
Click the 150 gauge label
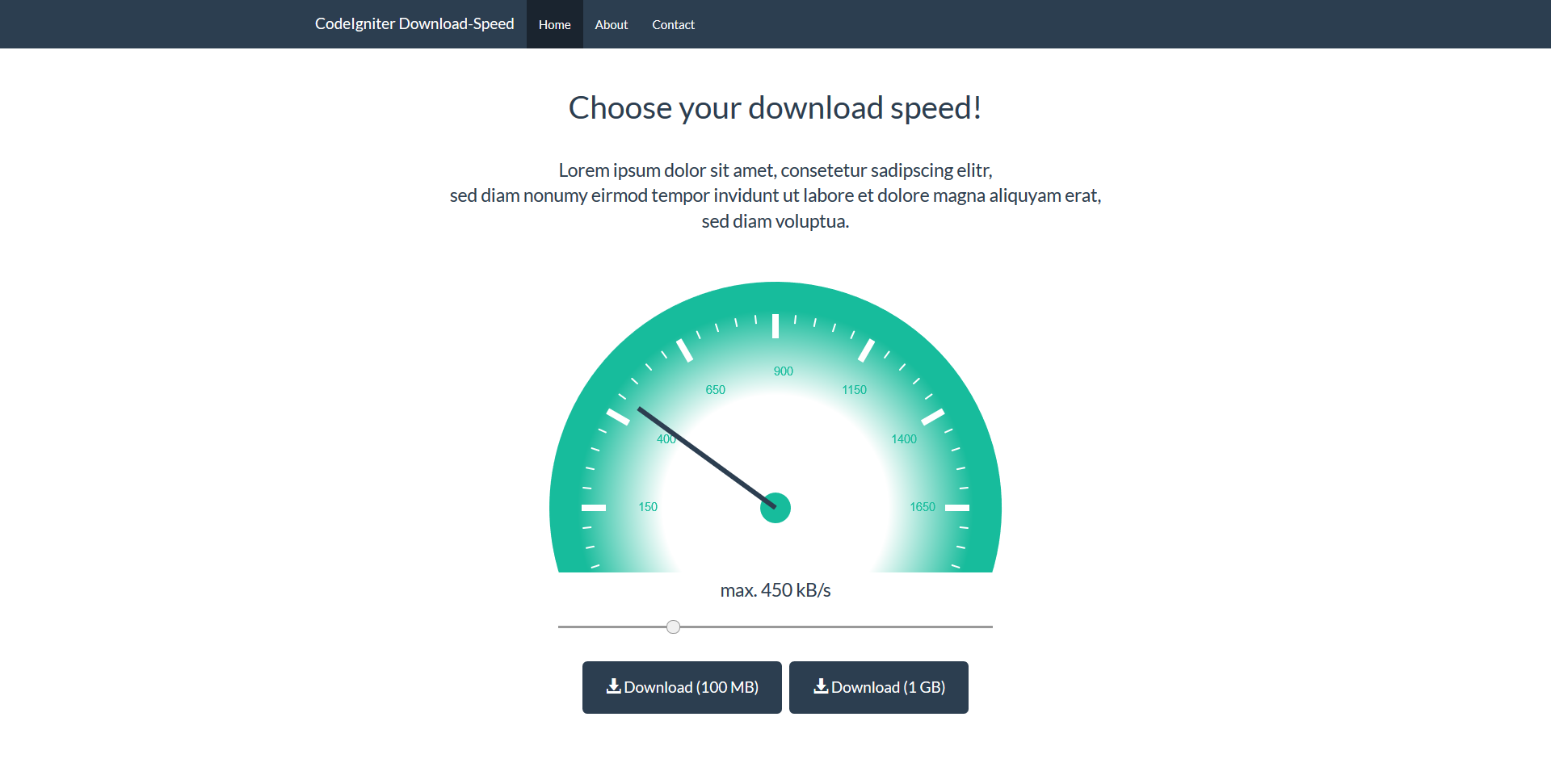[648, 507]
